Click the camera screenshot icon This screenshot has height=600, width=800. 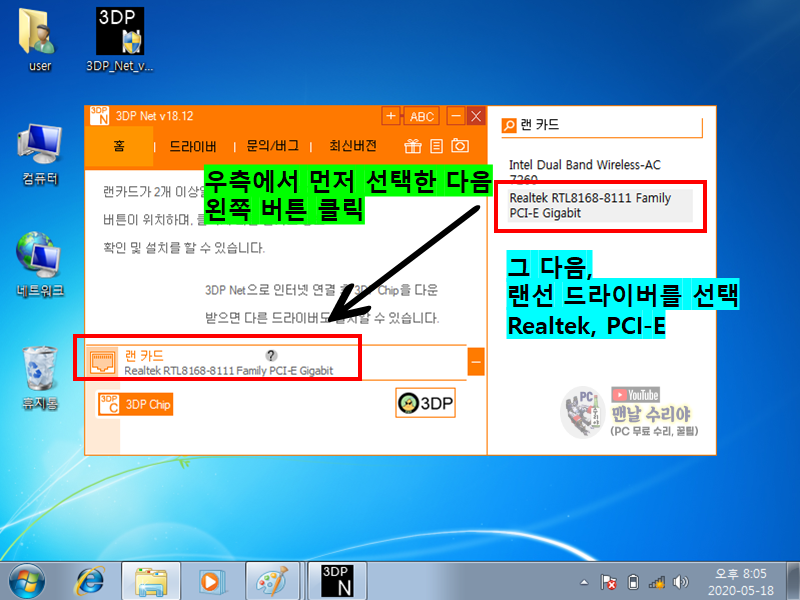tap(460, 146)
